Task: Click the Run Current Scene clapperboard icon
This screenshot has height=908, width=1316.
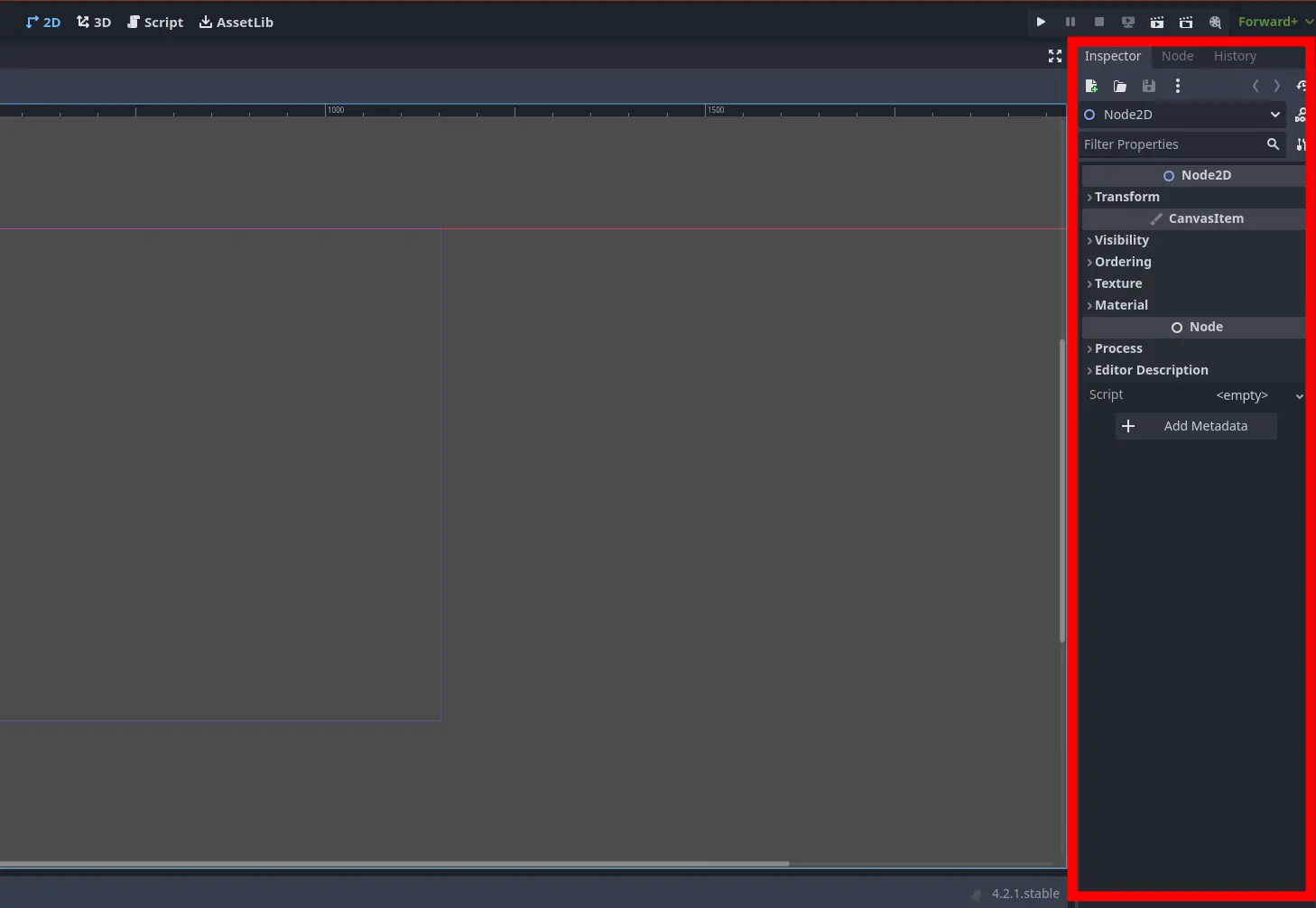Action: [1156, 22]
